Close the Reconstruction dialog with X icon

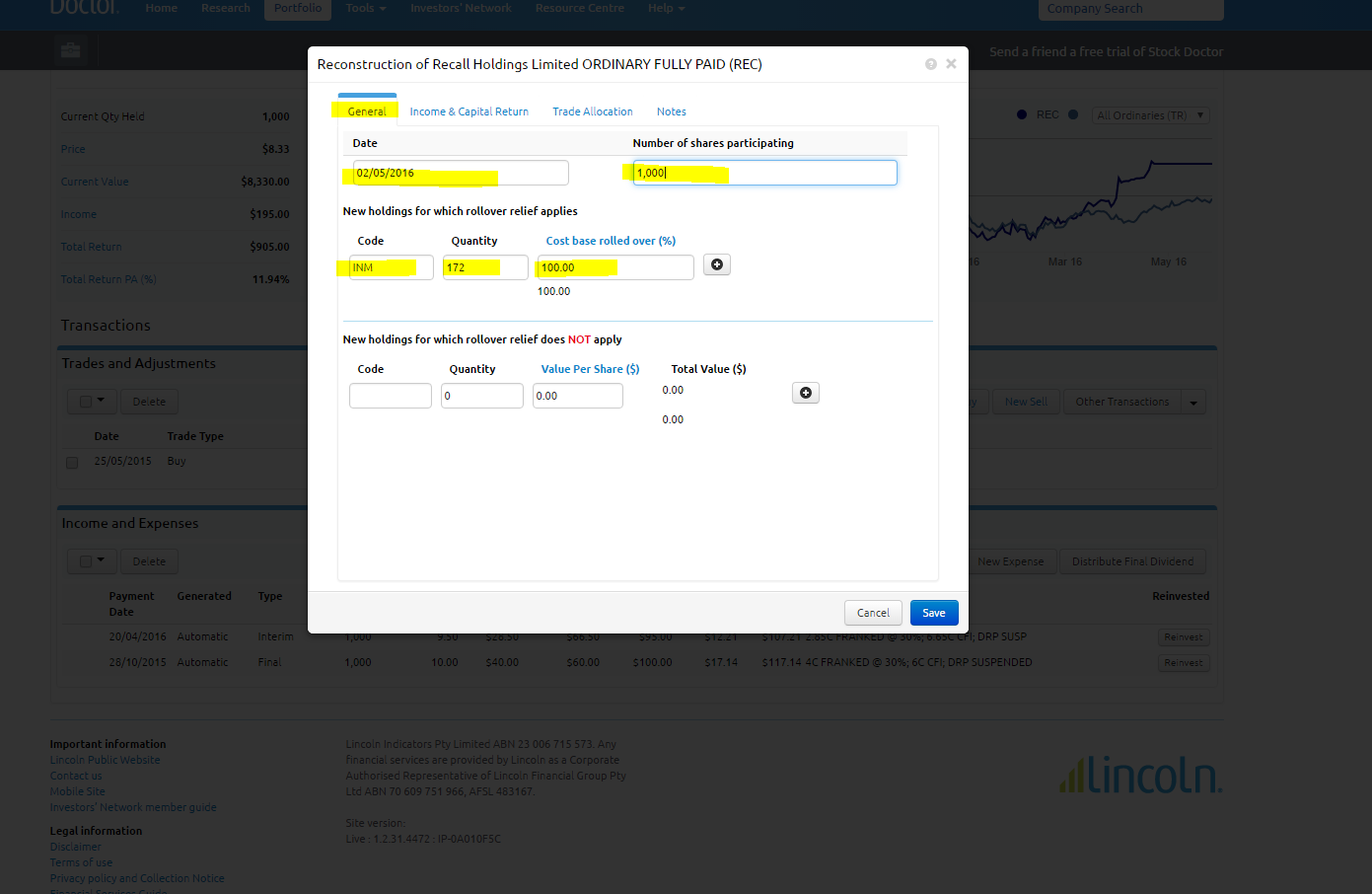coord(951,63)
